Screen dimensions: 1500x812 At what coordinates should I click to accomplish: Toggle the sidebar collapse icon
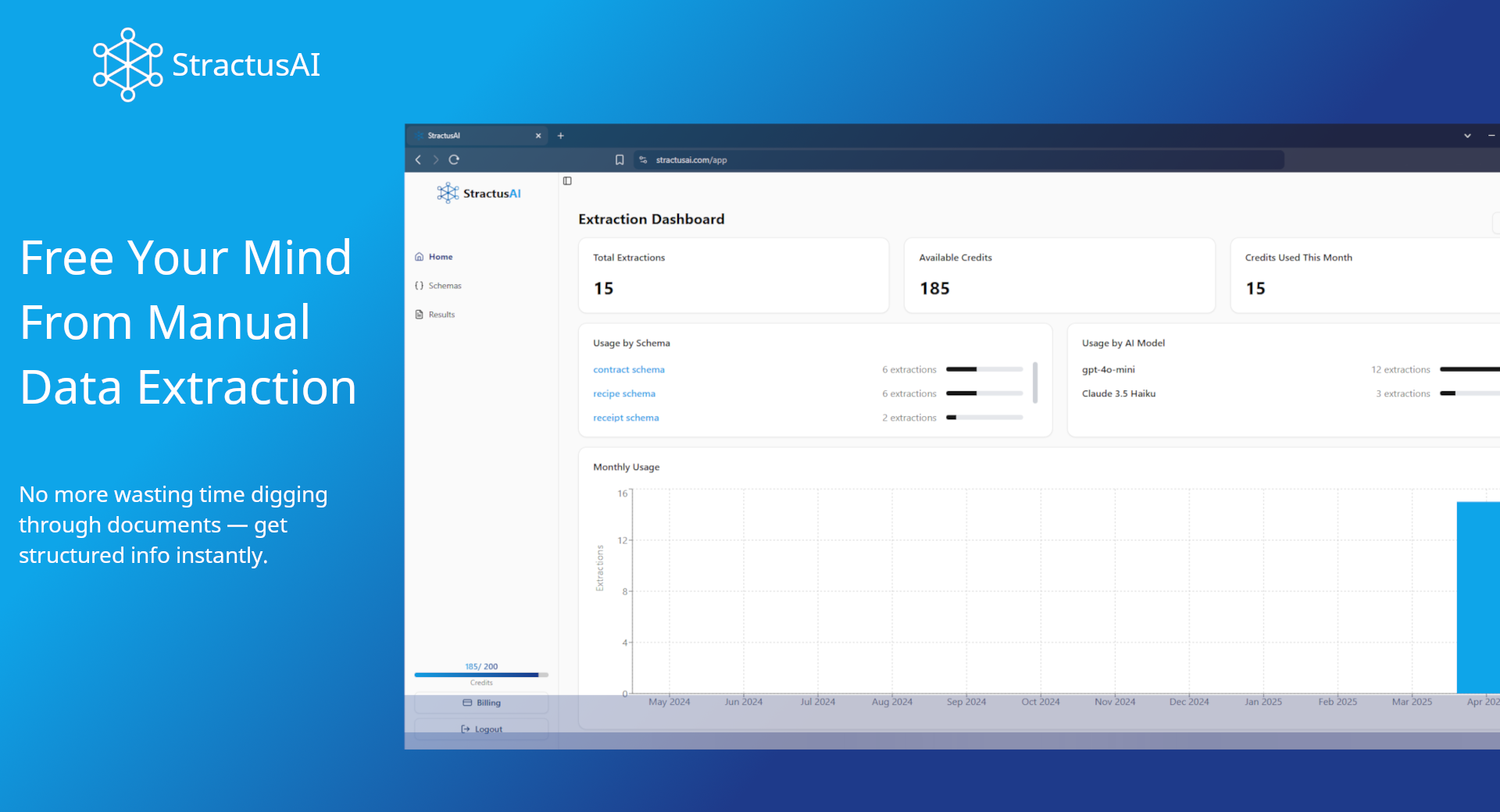[x=567, y=181]
